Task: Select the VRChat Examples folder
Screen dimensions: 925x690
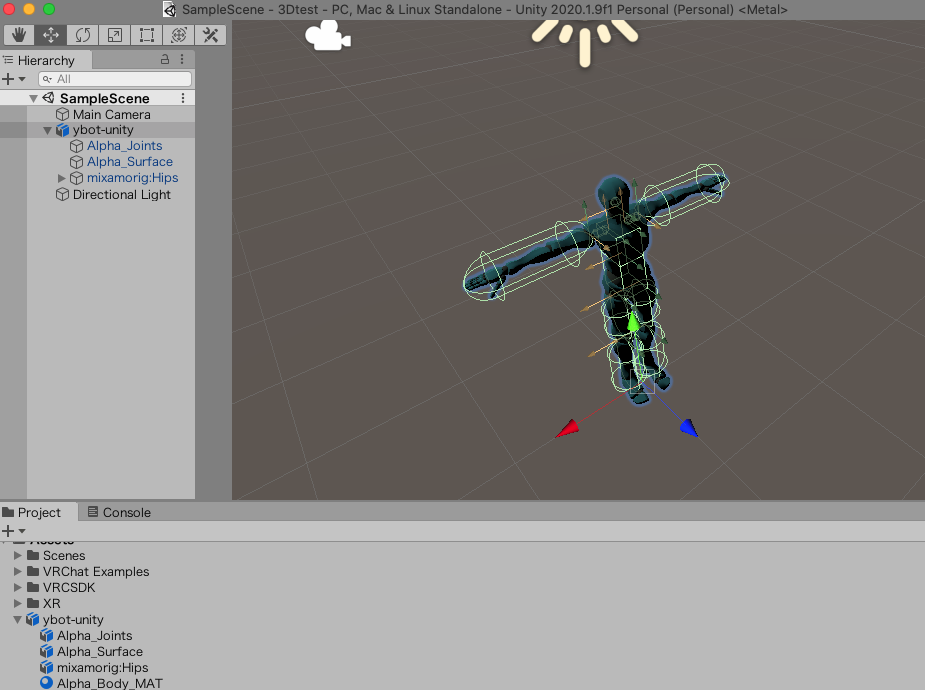Action: [96, 571]
